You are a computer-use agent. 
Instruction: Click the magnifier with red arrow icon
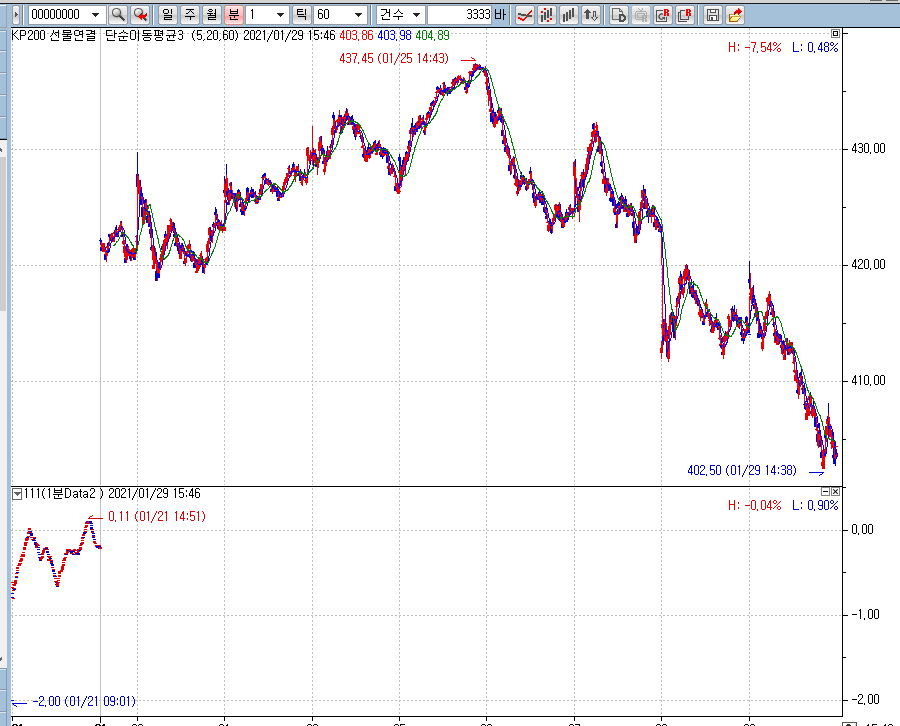click(x=141, y=15)
